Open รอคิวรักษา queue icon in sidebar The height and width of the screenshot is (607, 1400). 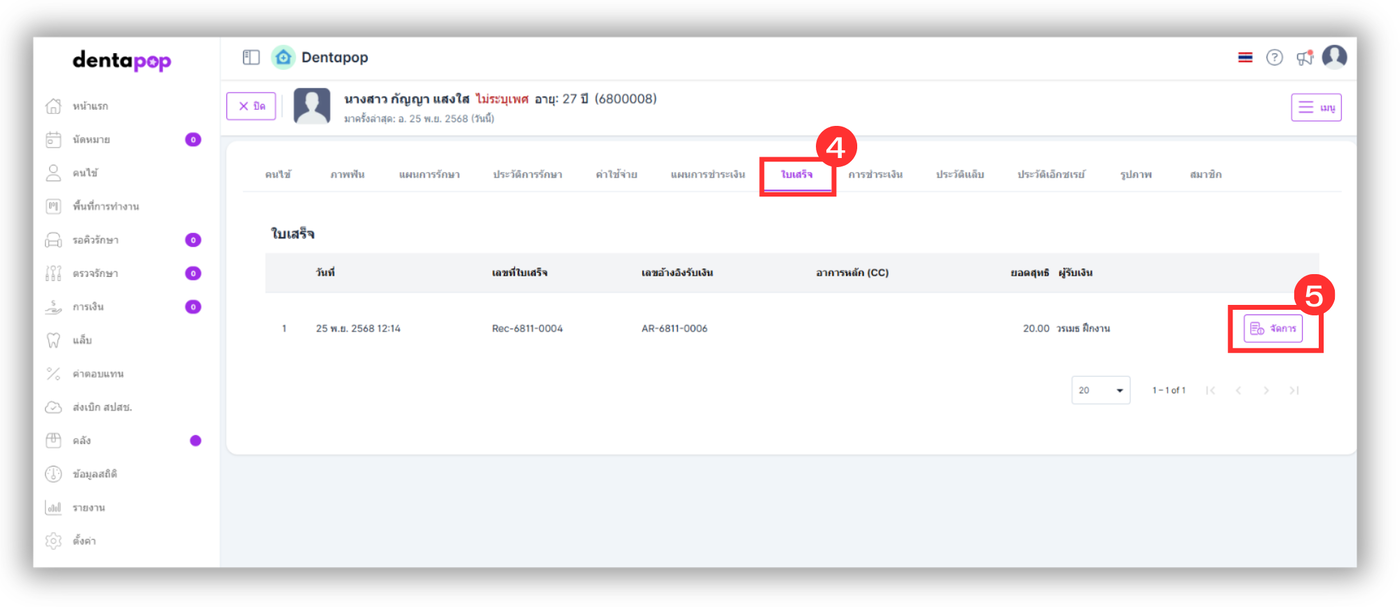(54, 240)
